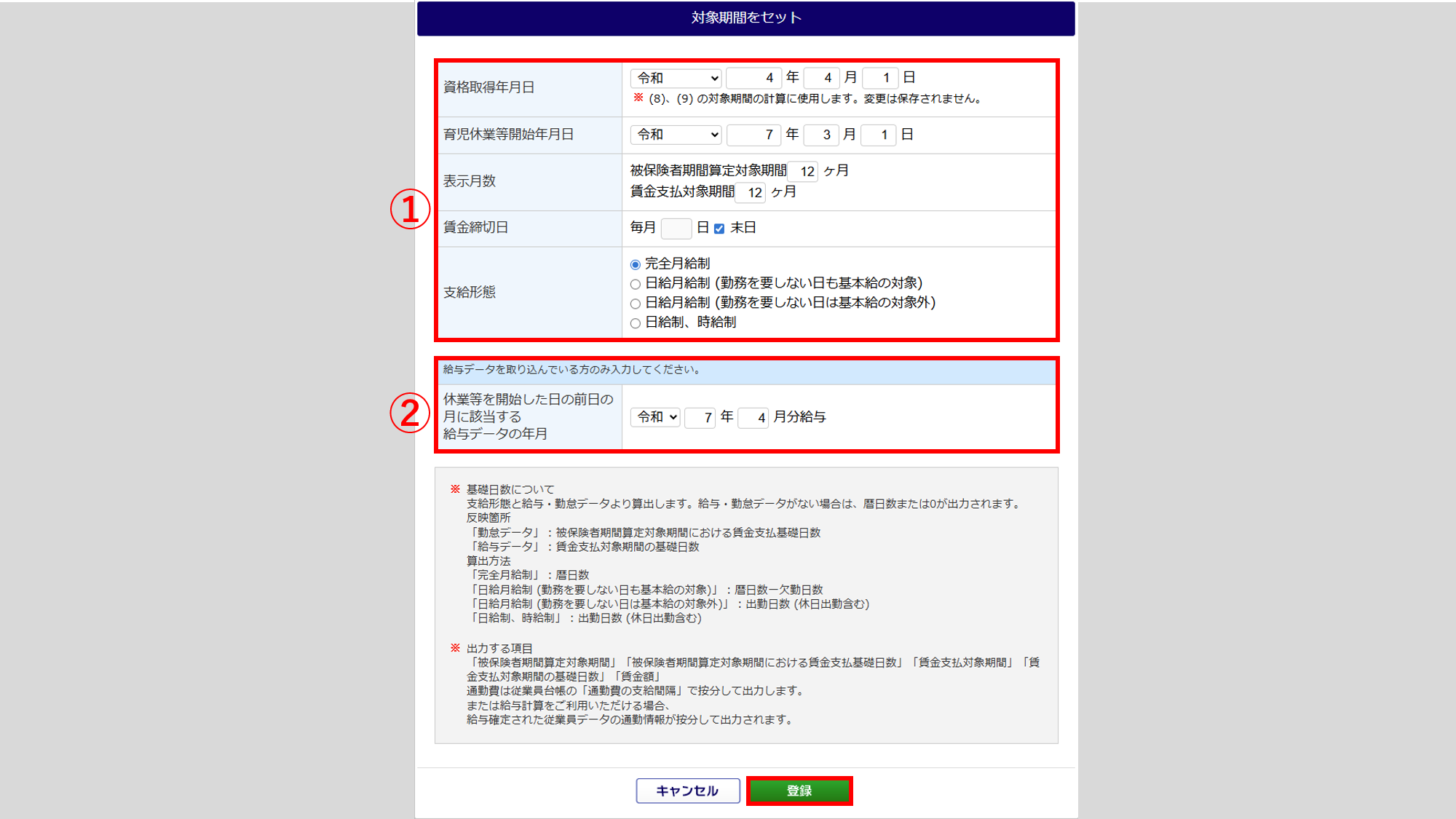
Task: Select 完全月給制 radio option
Action: [636, 264]
